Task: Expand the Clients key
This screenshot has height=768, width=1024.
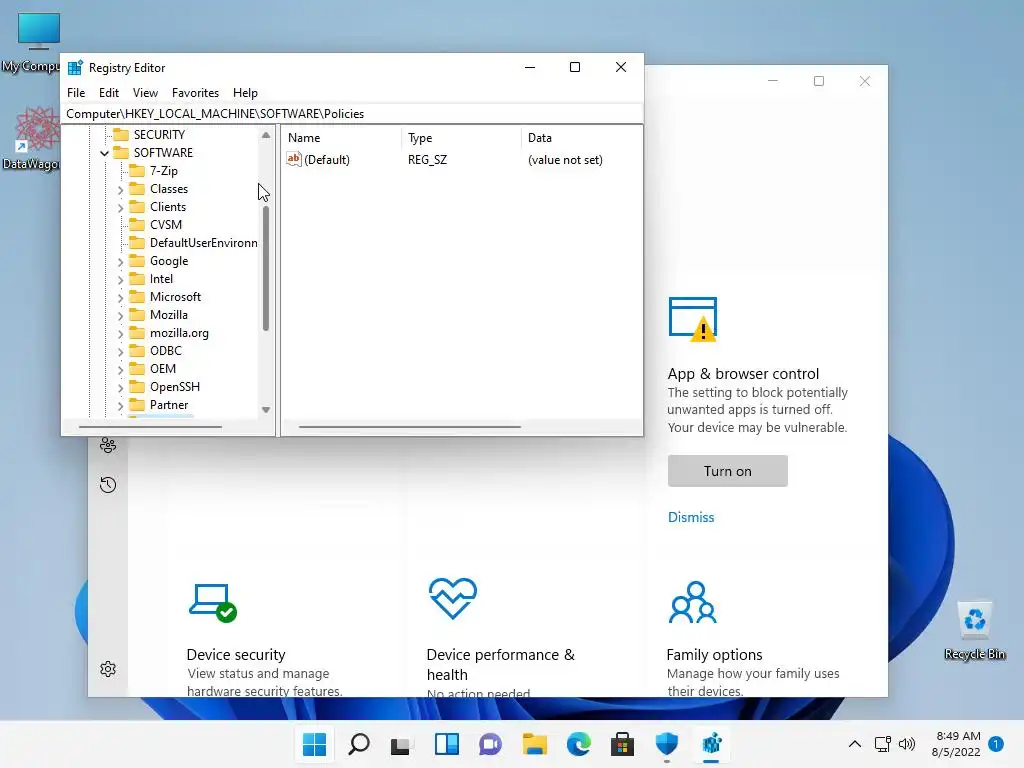Action: point(120,208)
